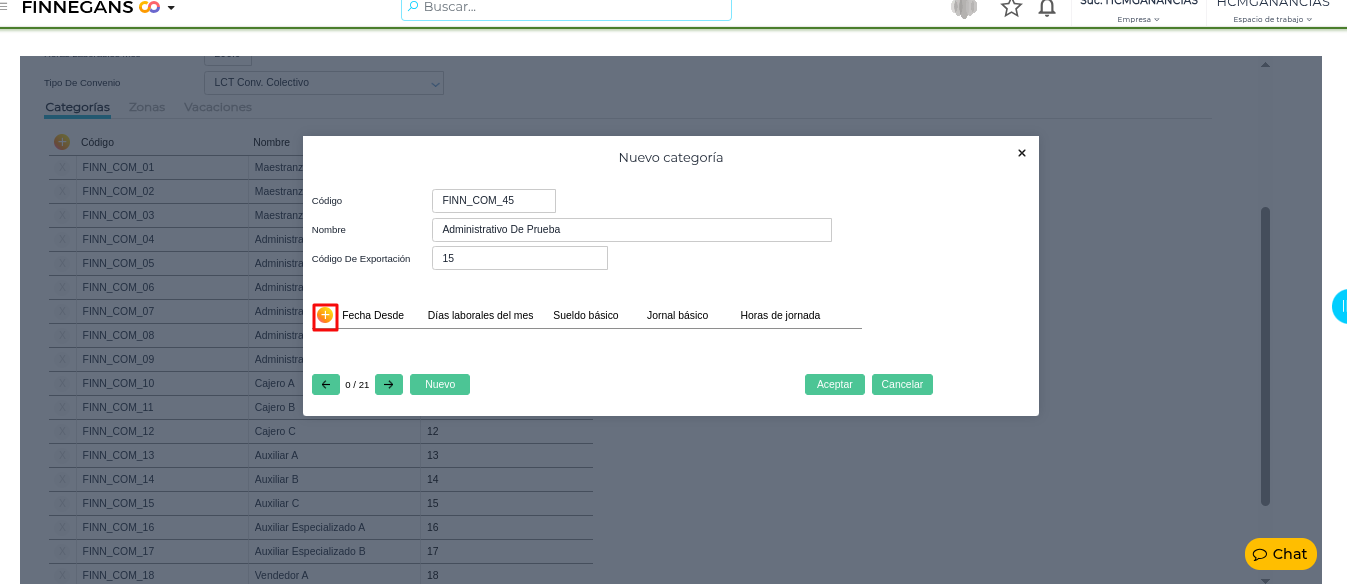The image size is (1347, 584).
Task: Click the Nuevo button in dialog
Action: pos(440,384)
